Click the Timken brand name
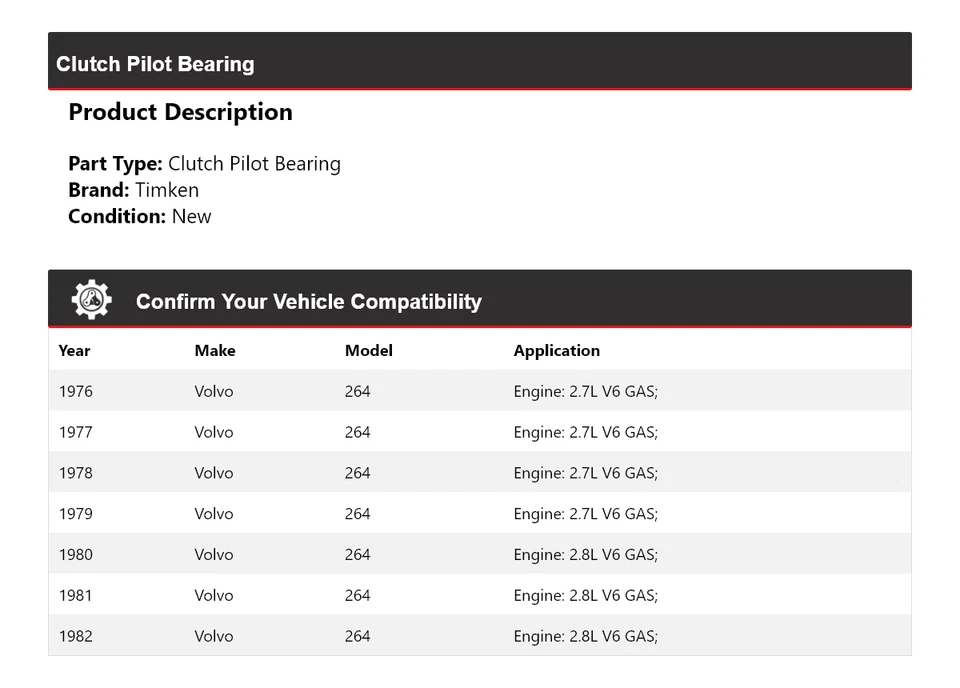The width and height of the screenshot is (960, 688). click(167, 190)
